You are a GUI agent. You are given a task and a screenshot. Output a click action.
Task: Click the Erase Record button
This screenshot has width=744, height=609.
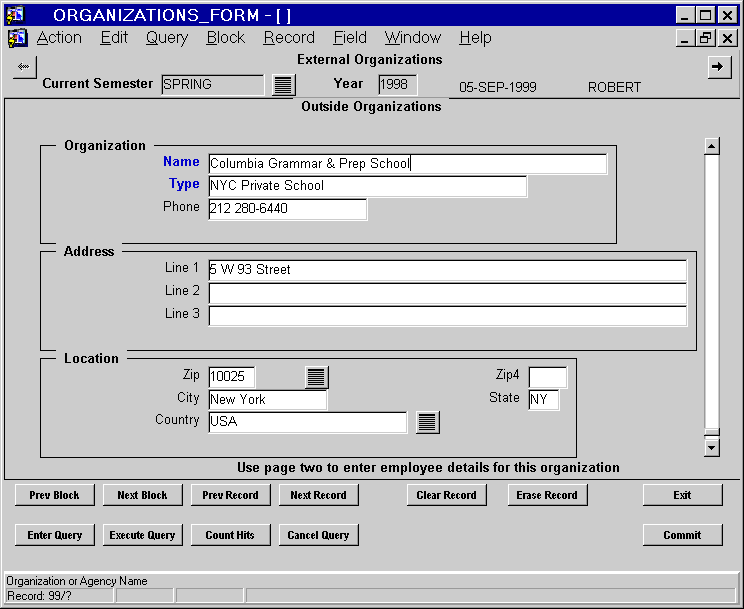click(x=547, y=495)
